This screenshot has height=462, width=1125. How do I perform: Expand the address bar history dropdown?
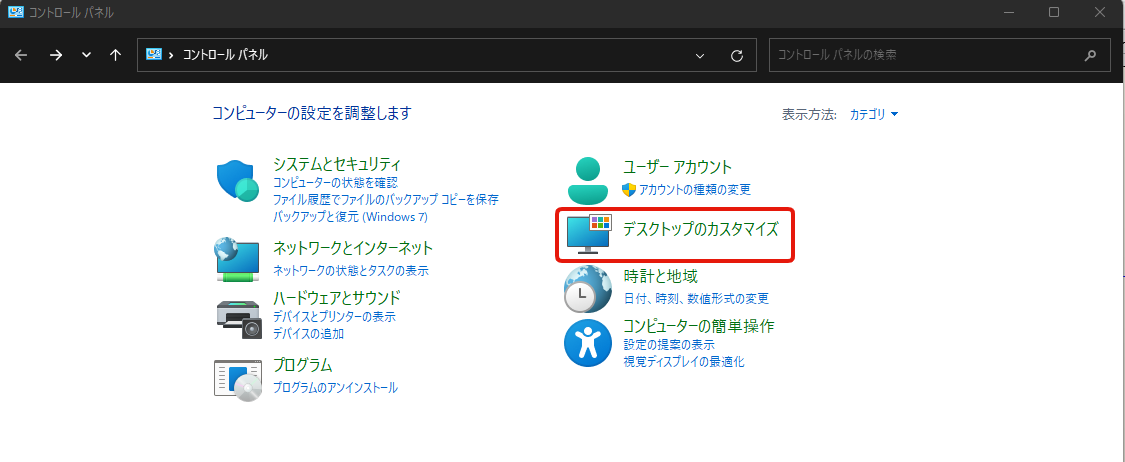click(x=700, y=56)
